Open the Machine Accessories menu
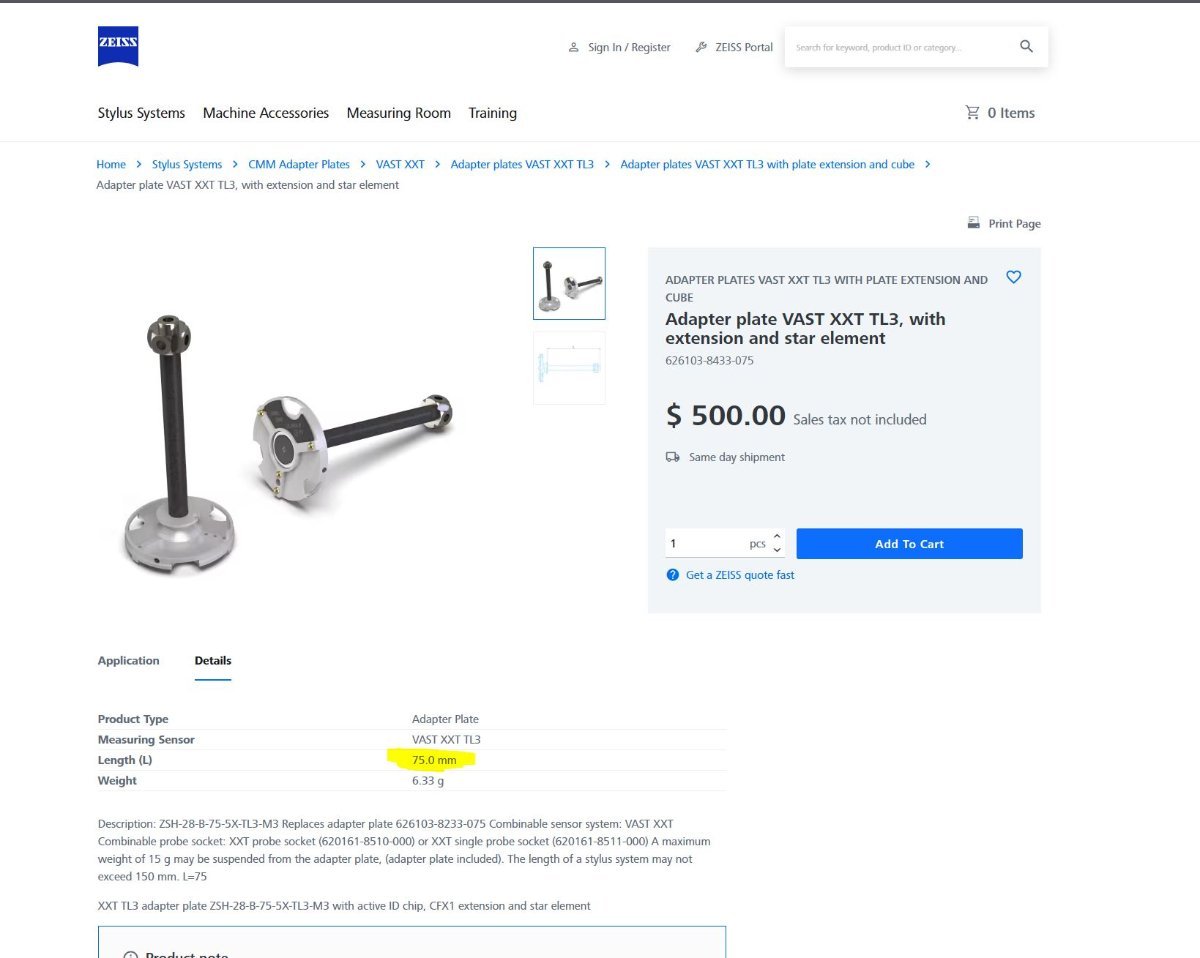The image size is (1200, 958). pyautogui.click(x=266, y=113)
